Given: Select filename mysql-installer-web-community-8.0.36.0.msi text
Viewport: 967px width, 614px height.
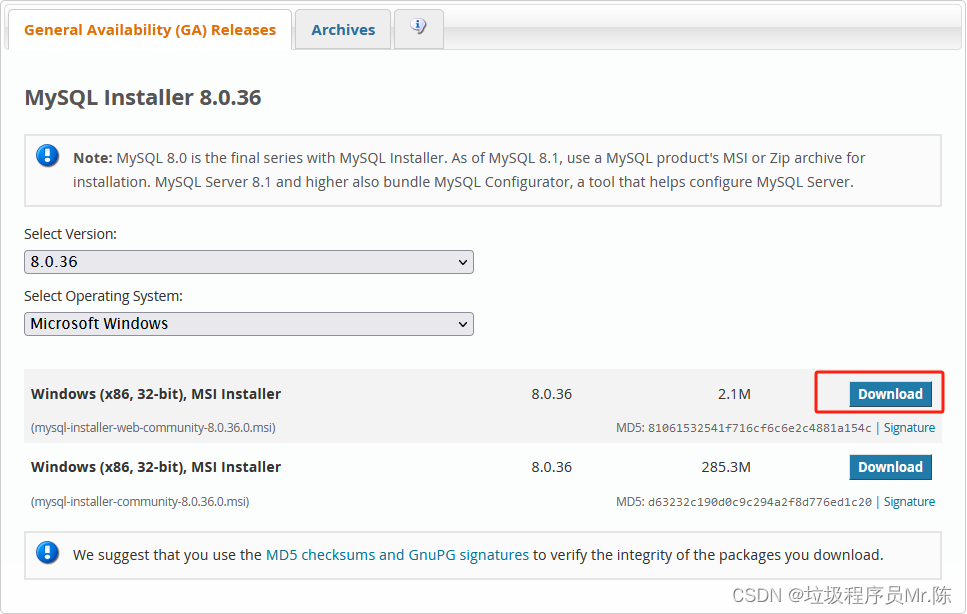Looking at the screenshot, I should point(153,428).
